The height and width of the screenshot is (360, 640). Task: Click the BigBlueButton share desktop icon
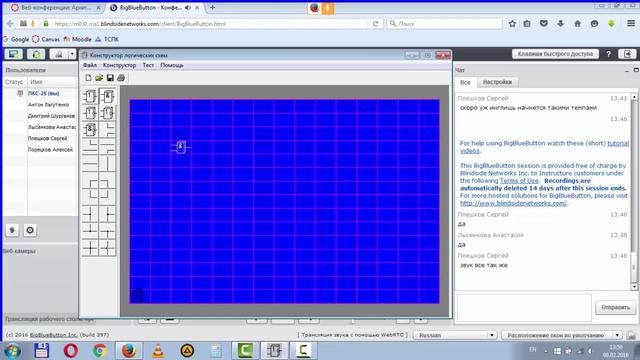[13, 54]
